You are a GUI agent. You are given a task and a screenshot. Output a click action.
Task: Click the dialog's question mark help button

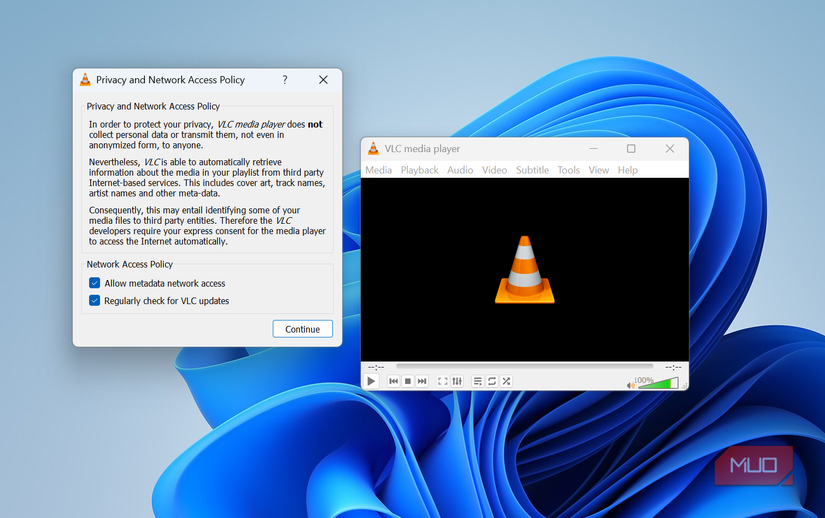tap(285, 79)
